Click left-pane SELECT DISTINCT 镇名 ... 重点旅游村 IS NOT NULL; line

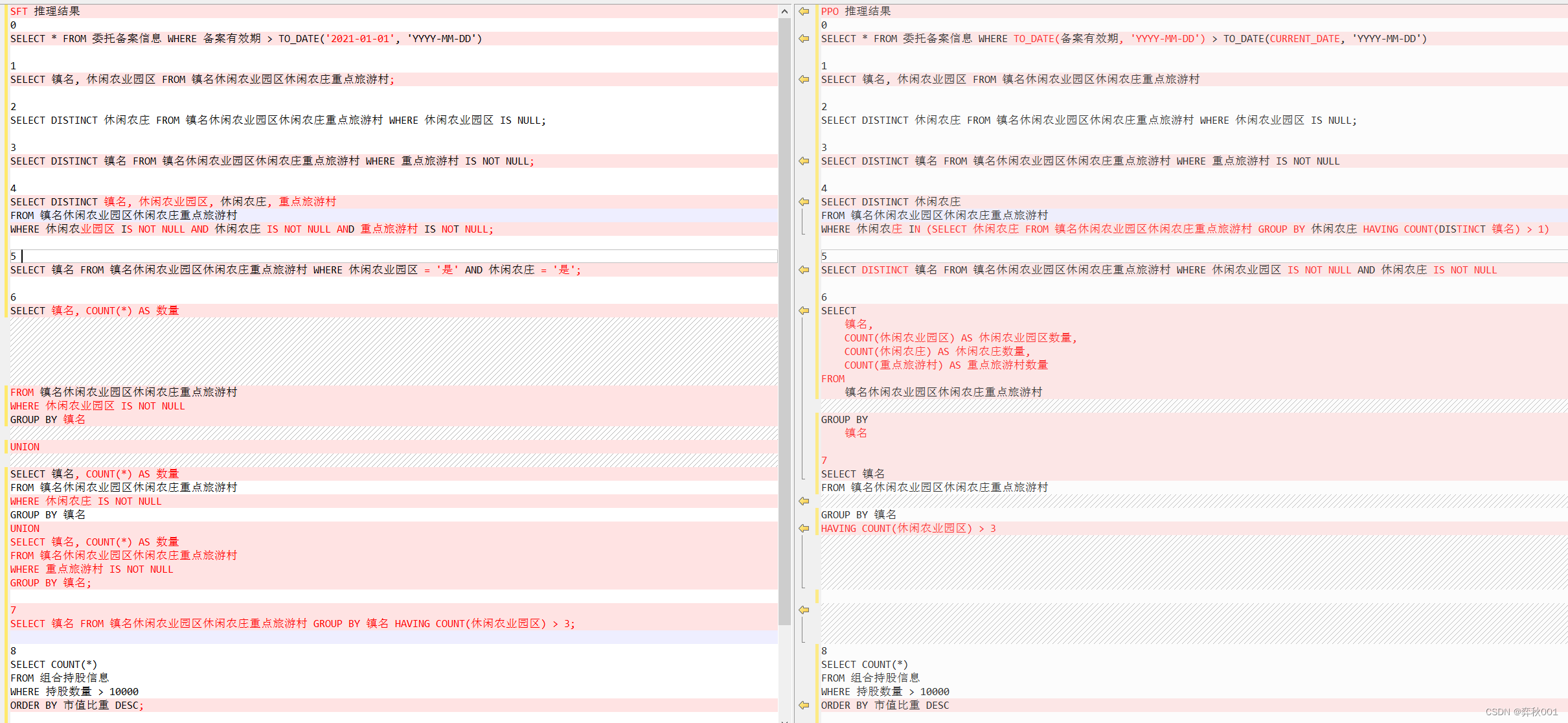coord(272,161)
